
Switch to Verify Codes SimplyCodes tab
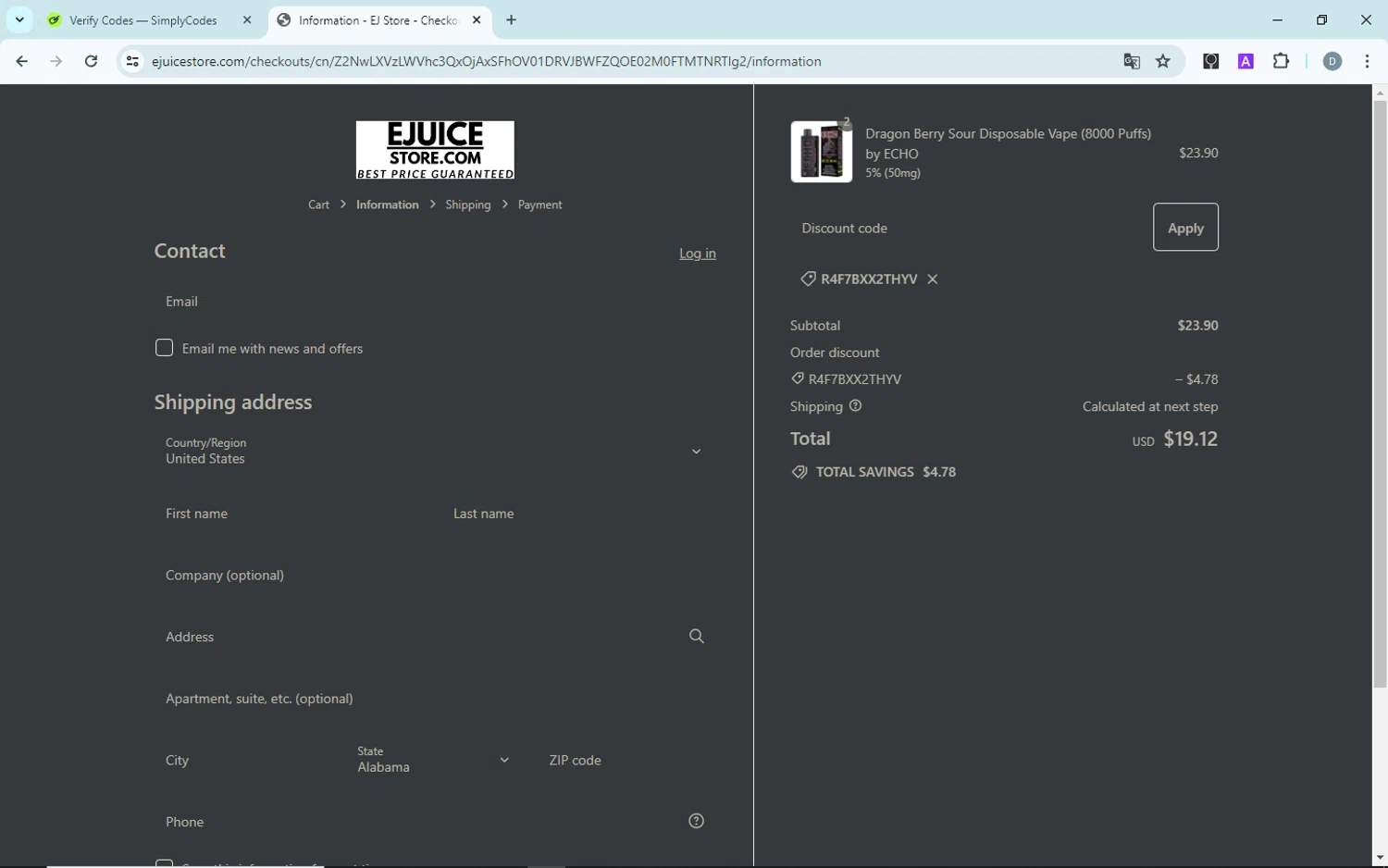click(143, 20)
